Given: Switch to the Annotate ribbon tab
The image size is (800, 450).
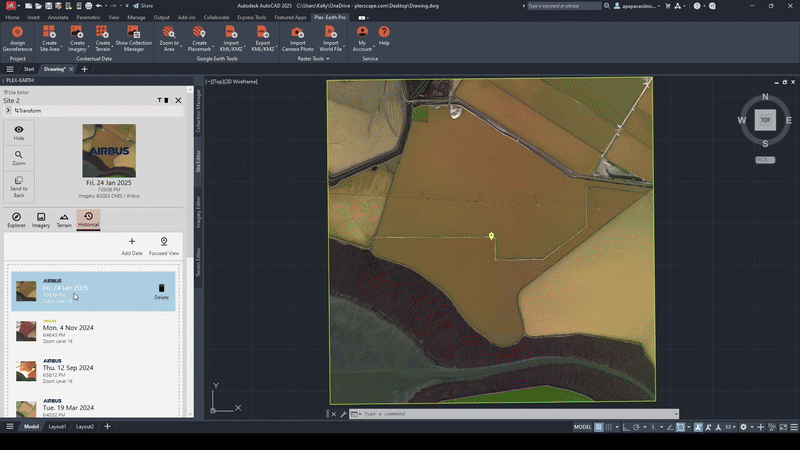Looking at the screenshot, I should click(58, 17).
